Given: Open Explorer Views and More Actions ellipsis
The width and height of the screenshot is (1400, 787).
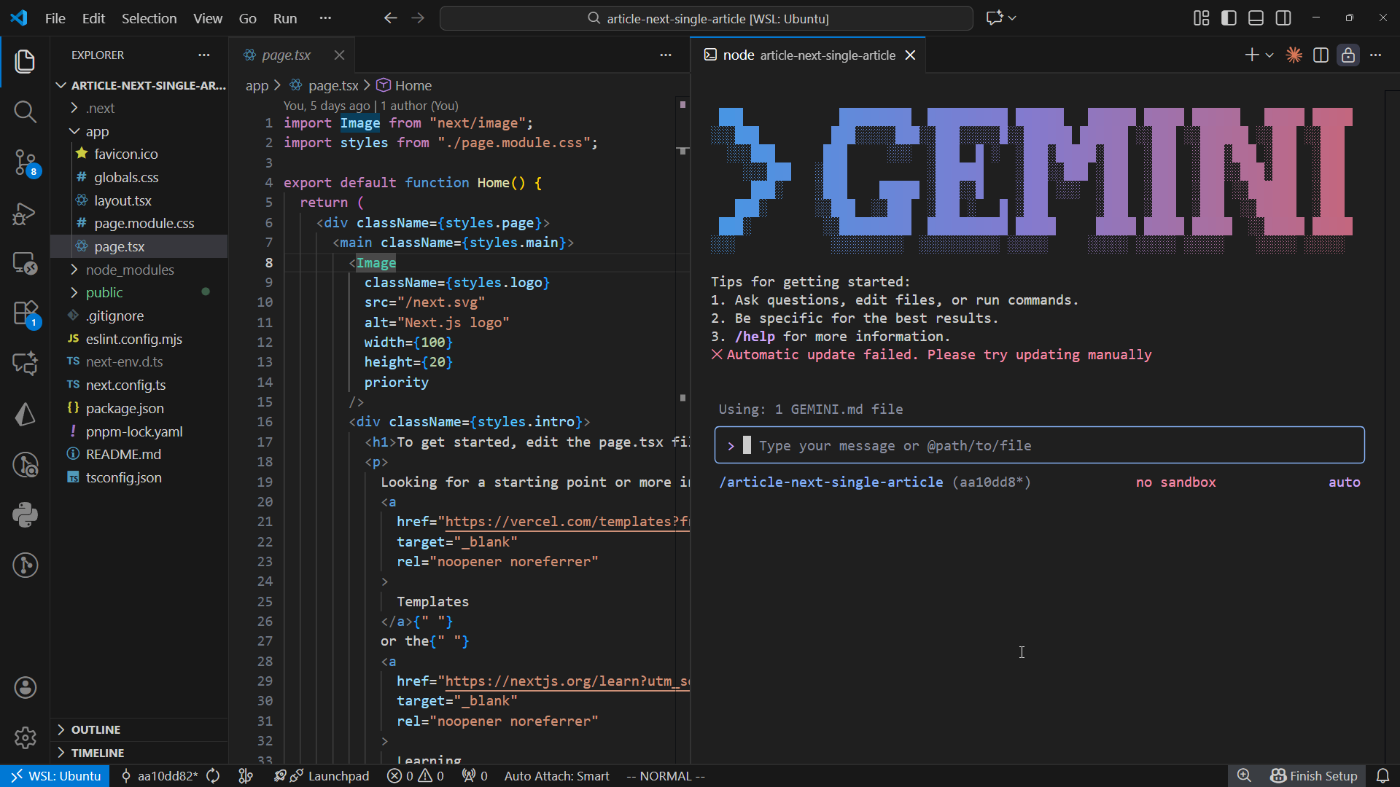Looking at the screenshot, I should click(204, 55).
